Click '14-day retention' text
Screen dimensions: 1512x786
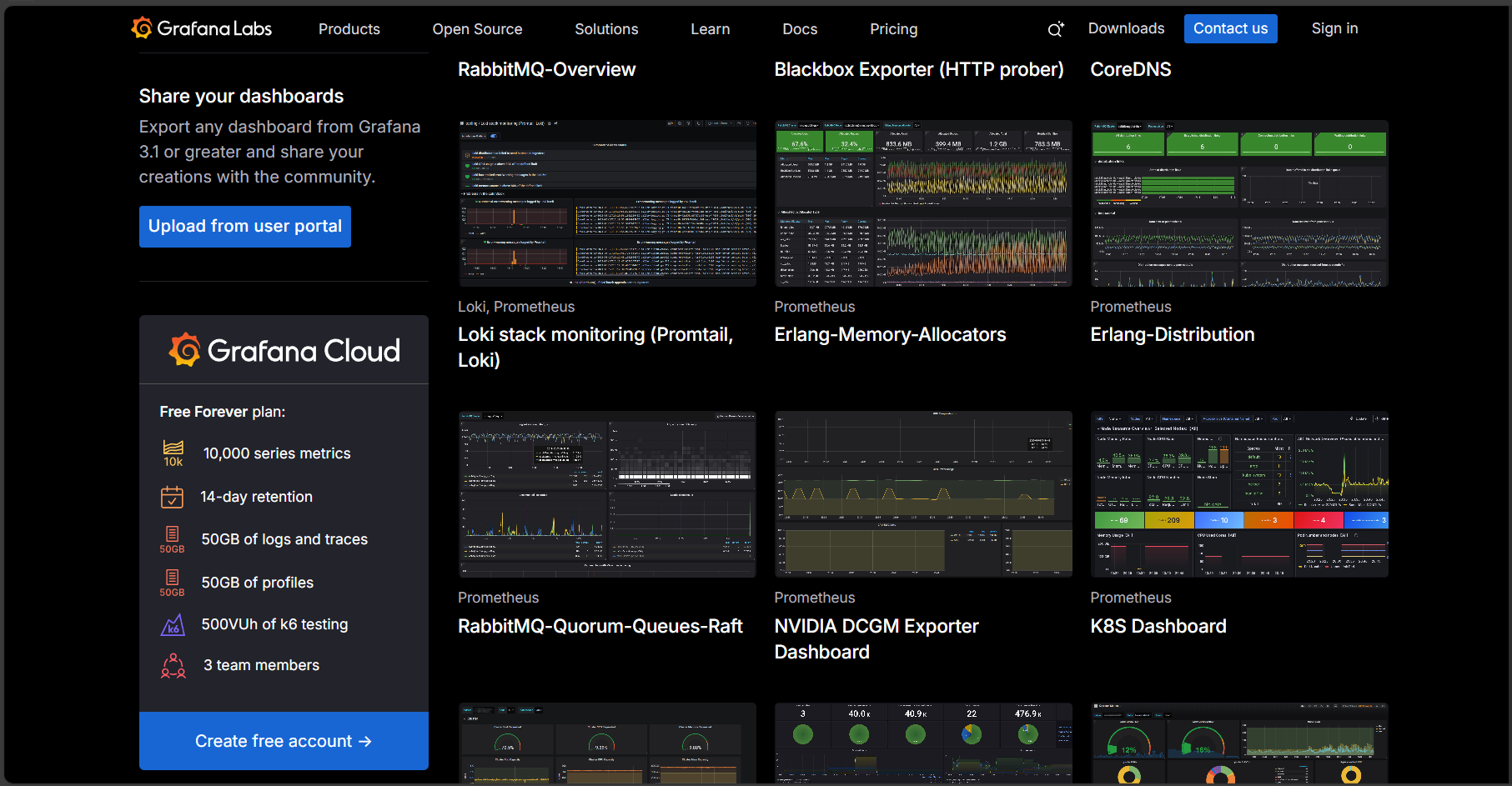pyautogui.click(x=256, y=497)
